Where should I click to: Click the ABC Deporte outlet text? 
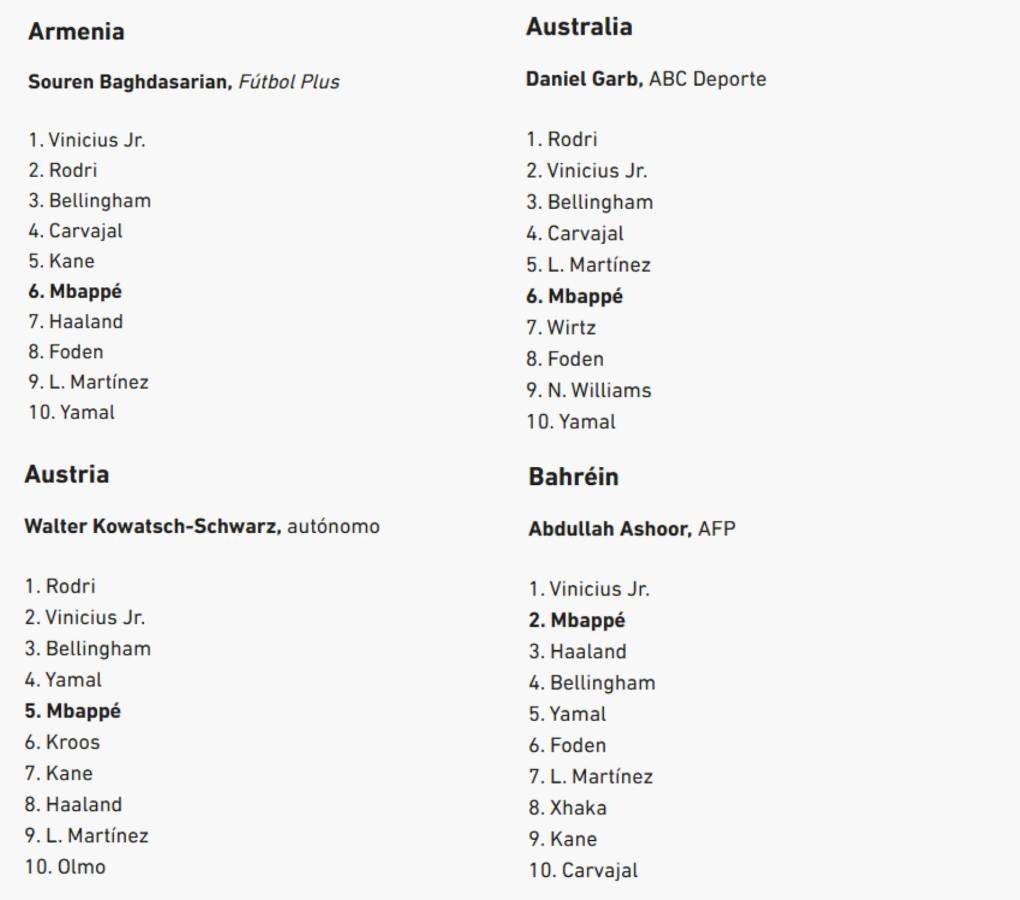707,78
